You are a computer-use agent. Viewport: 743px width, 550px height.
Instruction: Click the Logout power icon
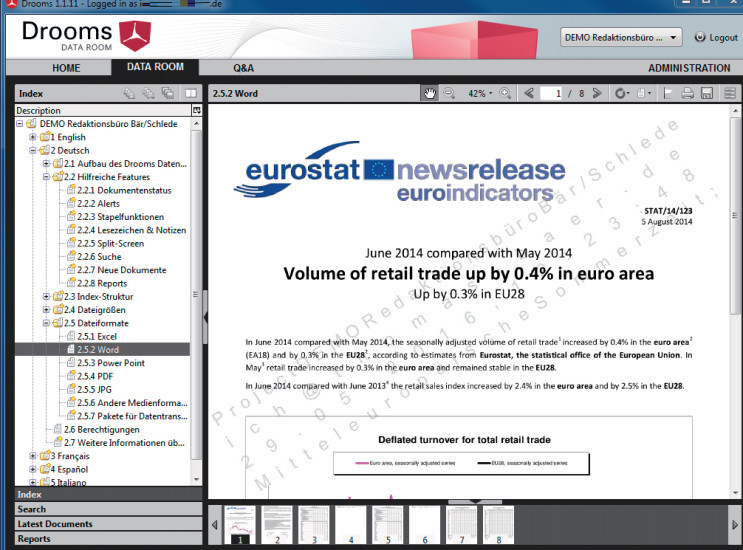tap(699, 37)
